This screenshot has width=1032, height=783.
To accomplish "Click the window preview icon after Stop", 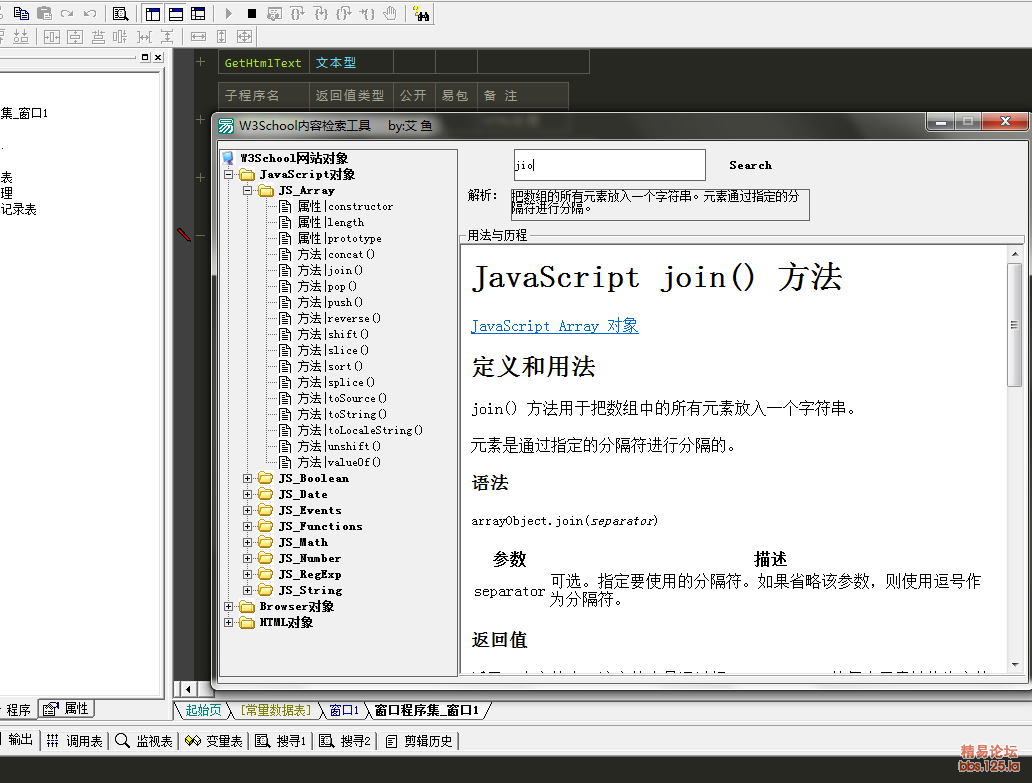I will click(274, 14).
